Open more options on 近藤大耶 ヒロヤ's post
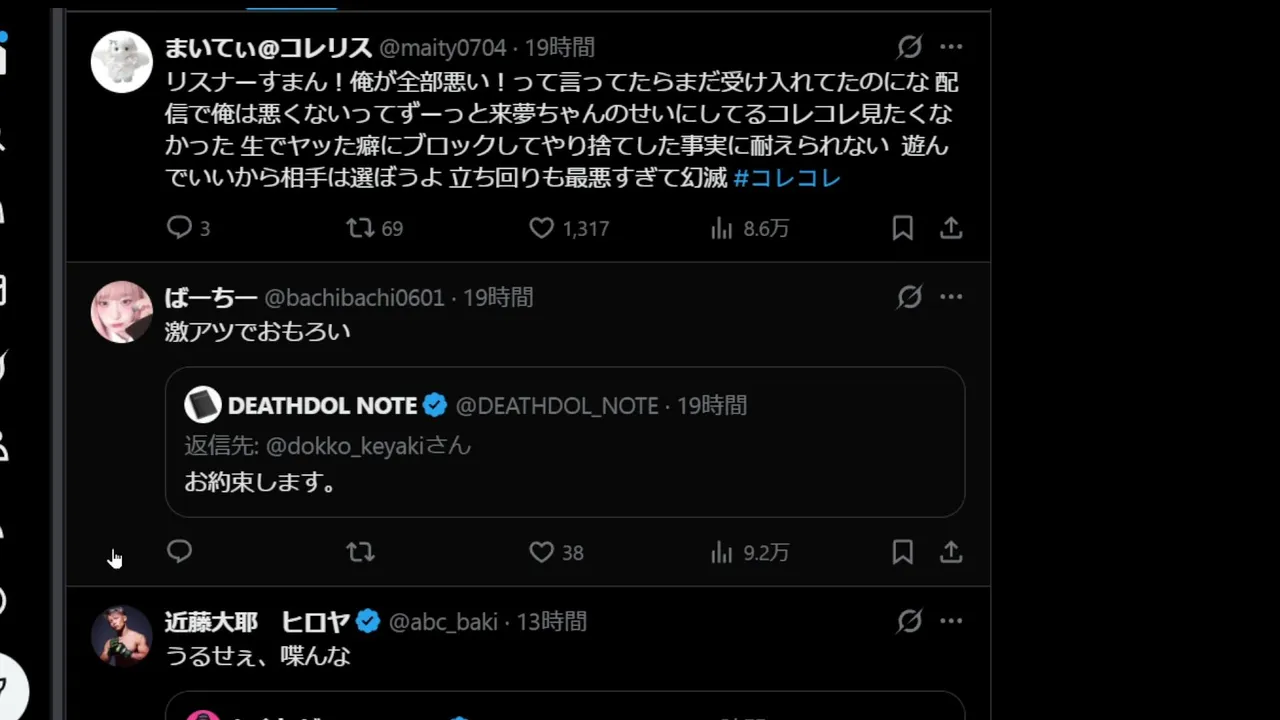 click(x=951, y=621)
